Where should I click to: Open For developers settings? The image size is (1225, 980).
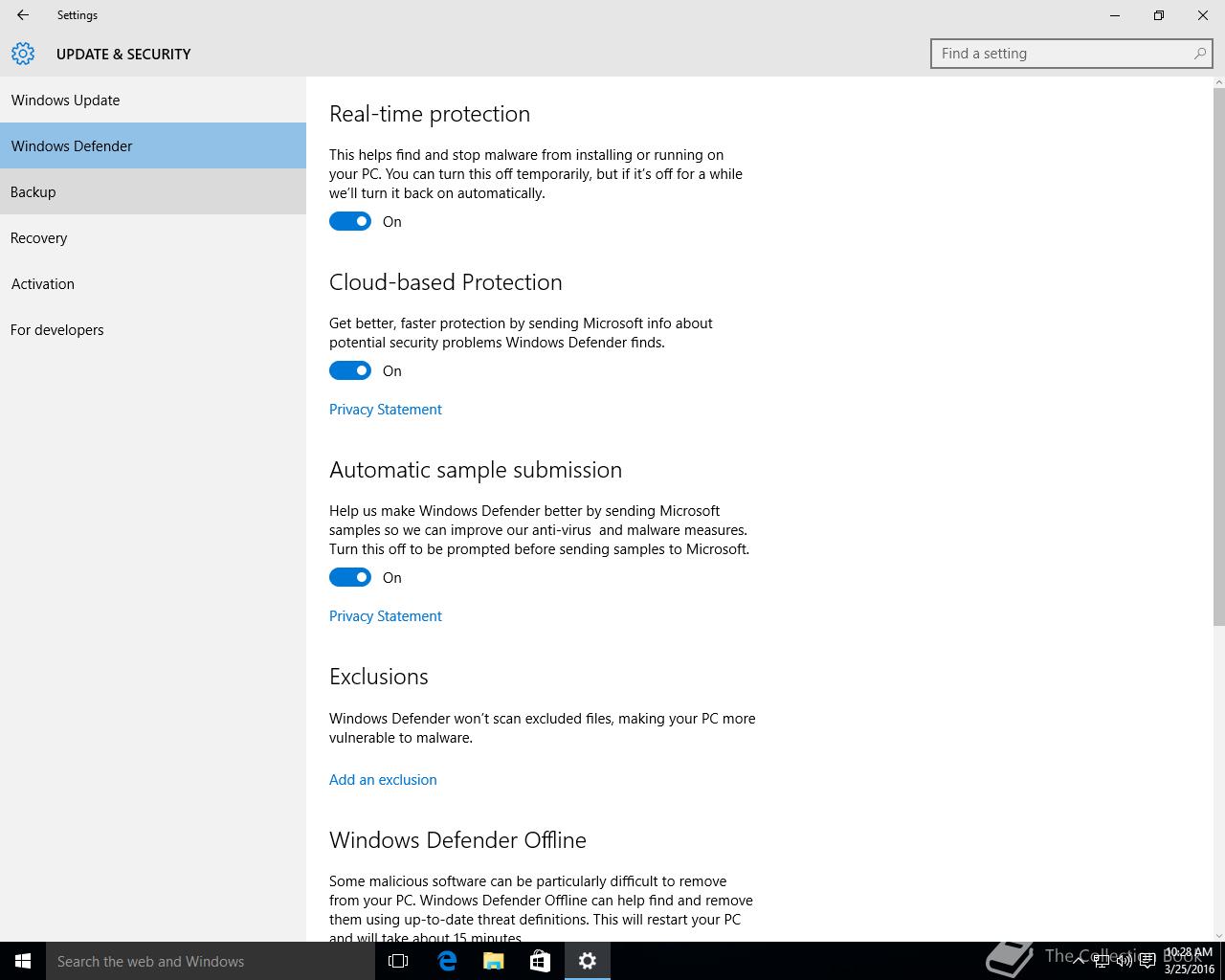(153, 329)
